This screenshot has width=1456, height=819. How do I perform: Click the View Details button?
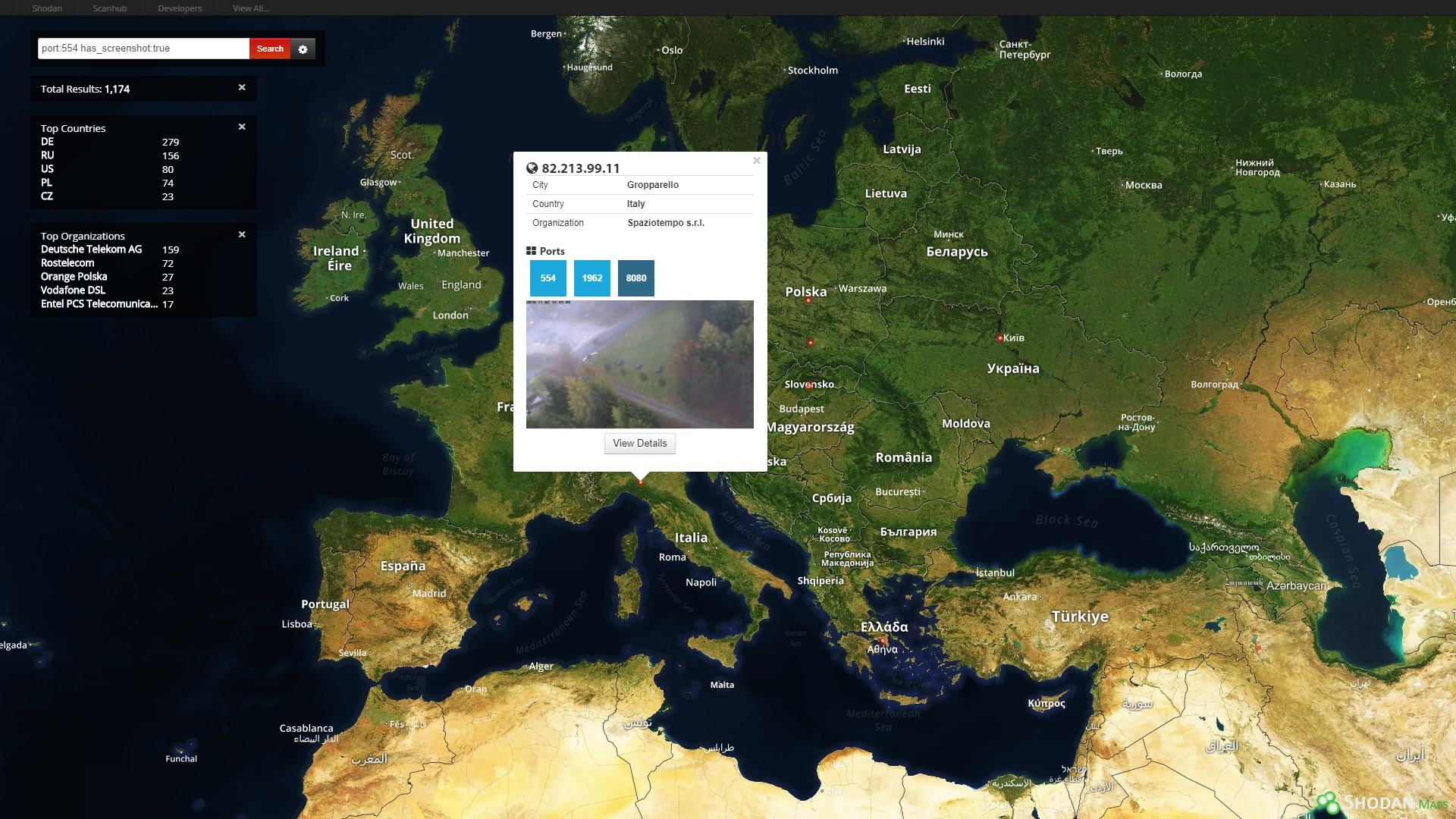click(x=640, y=444)
